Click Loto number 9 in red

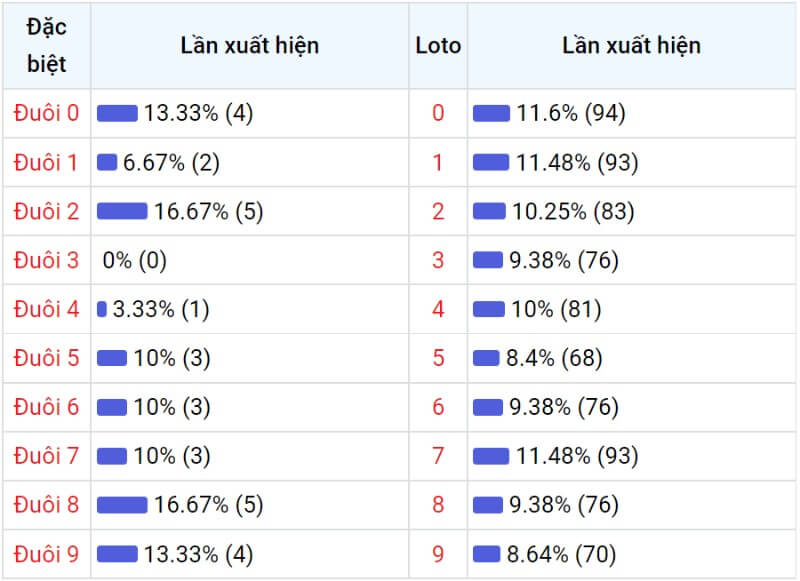pyautogui.click(x=438, y=554)
